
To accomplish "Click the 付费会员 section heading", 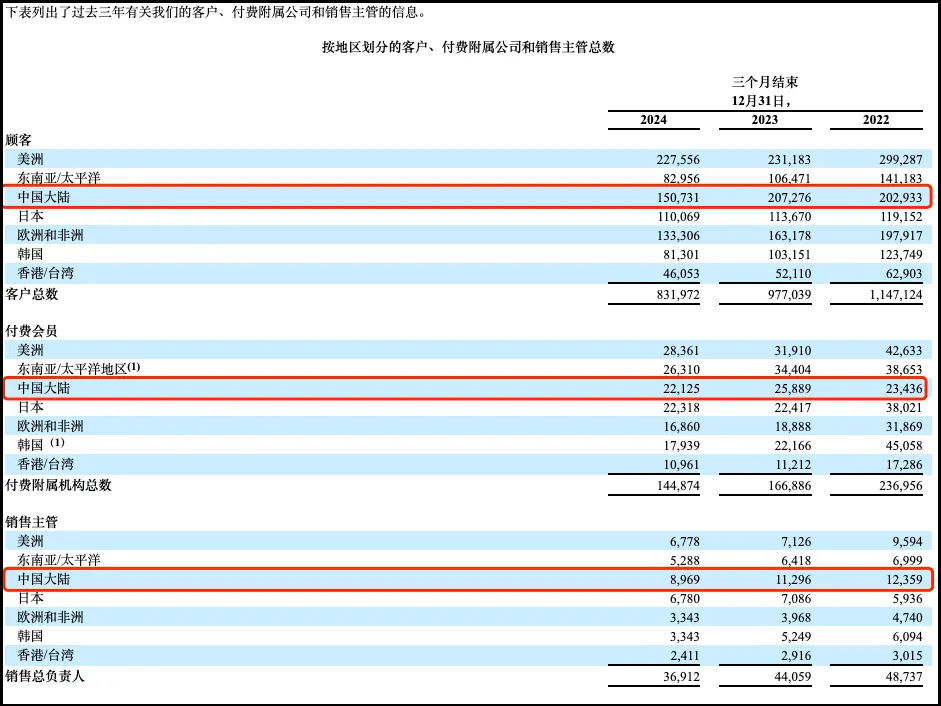I will point(31,331).
